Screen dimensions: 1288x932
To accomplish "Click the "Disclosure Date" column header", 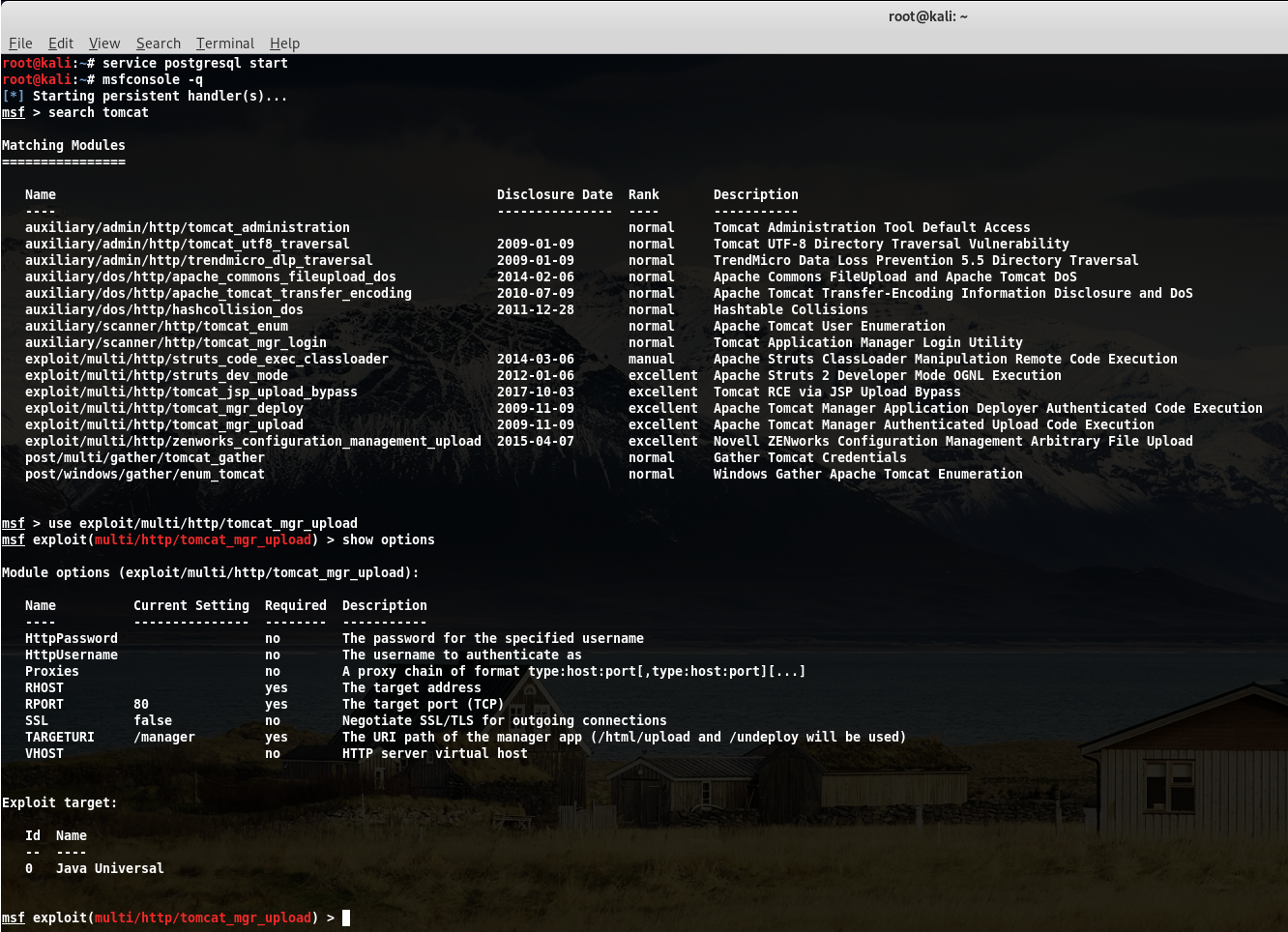I will click(555, 194).
